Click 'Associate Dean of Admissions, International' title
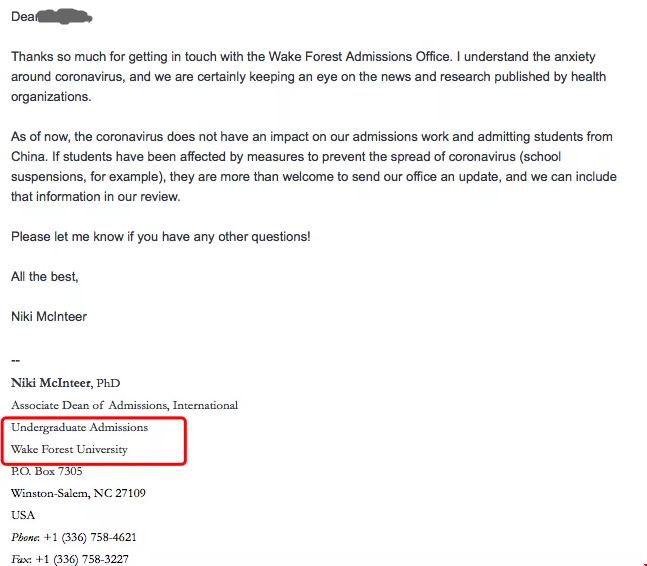 click(125, 405)
